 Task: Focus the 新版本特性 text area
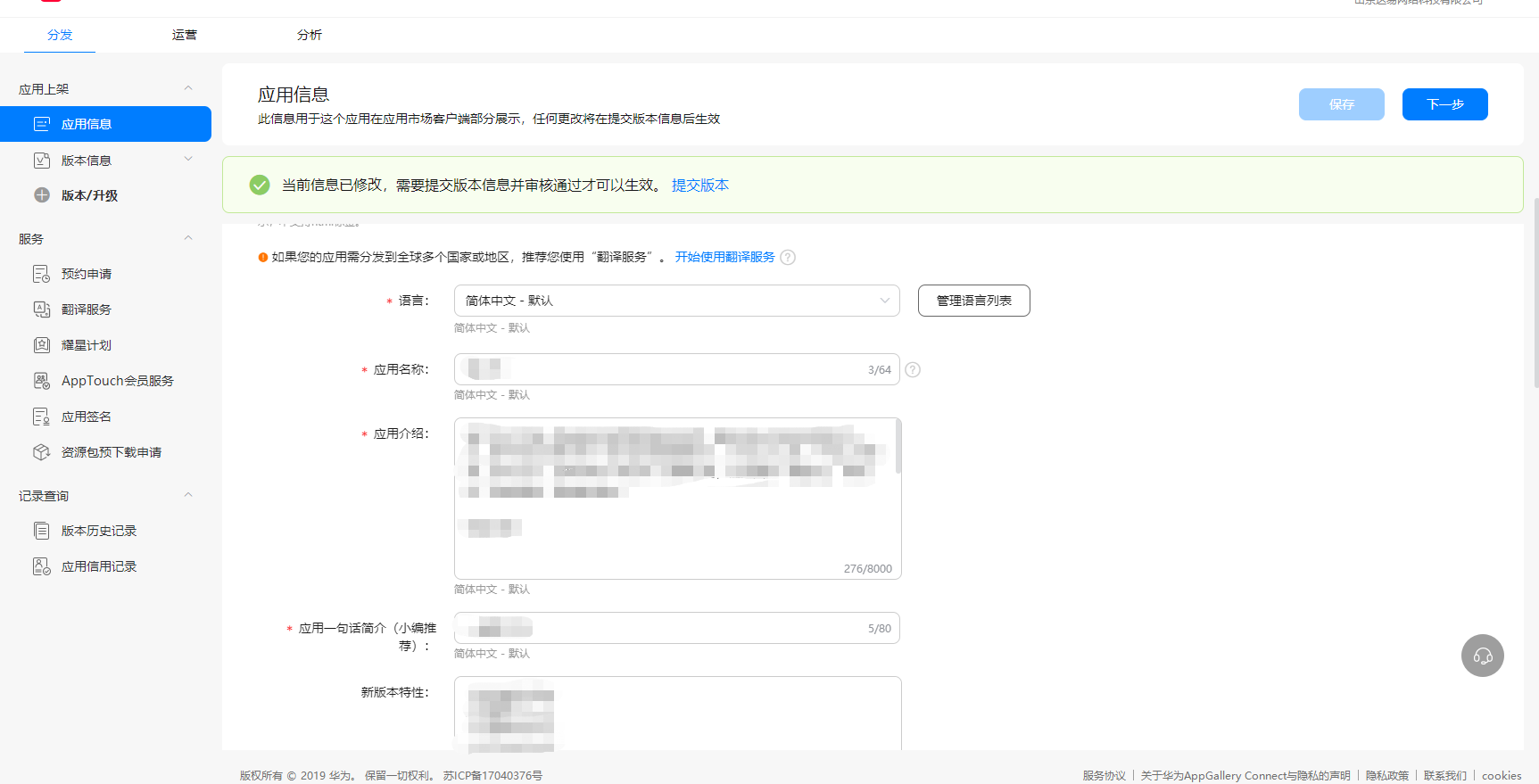[678, 714]
